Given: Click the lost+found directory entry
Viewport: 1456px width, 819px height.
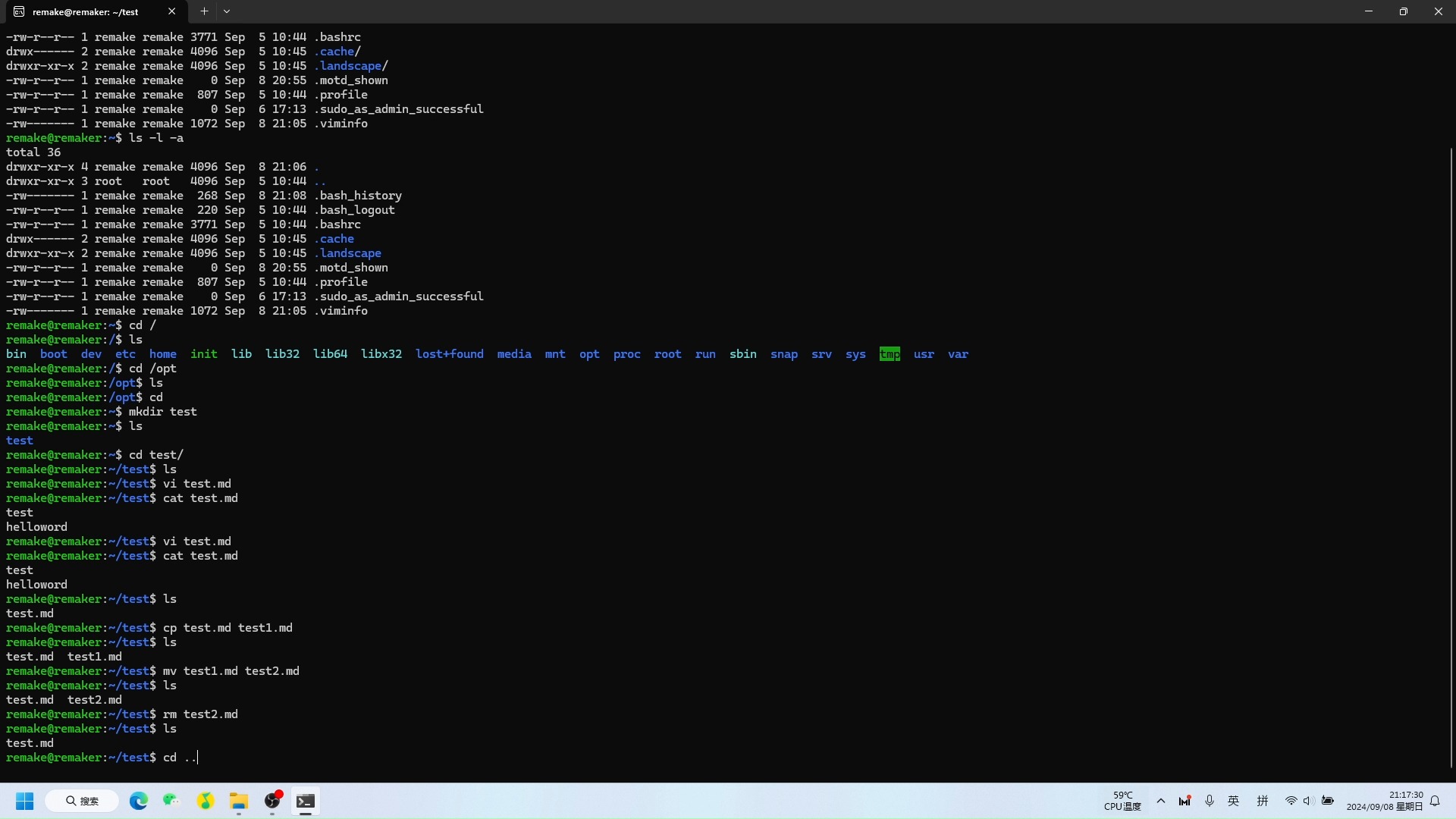Looking at the screenshot, I should click(x=450, y=354).
